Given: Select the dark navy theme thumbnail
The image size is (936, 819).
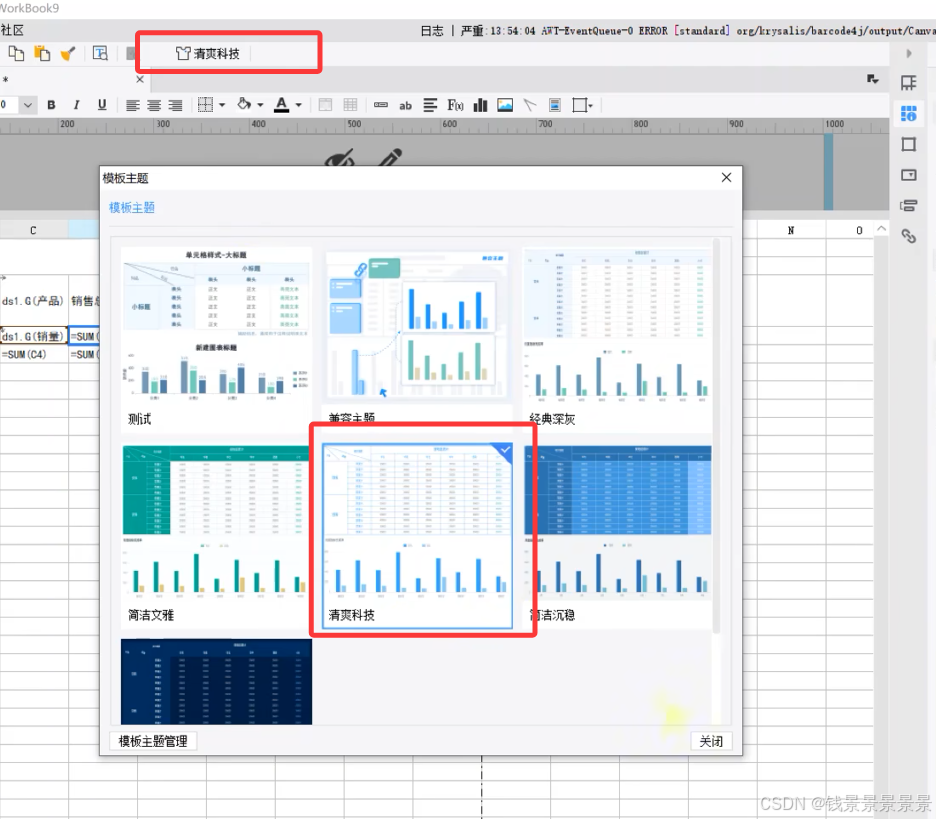Looking at the screenshot, I should pos(216,682).
